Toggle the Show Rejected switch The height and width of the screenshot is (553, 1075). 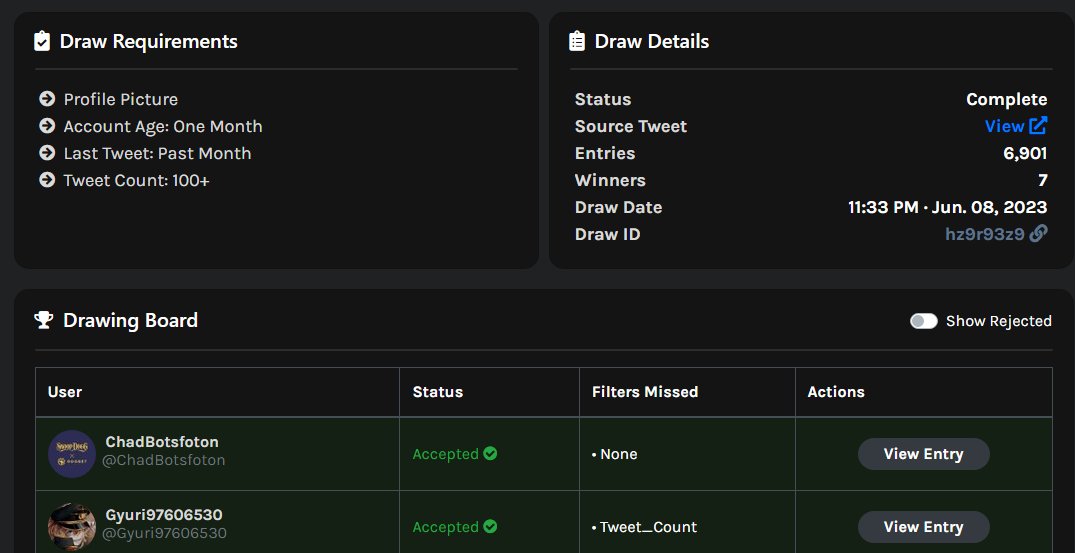tap(923, 321)
